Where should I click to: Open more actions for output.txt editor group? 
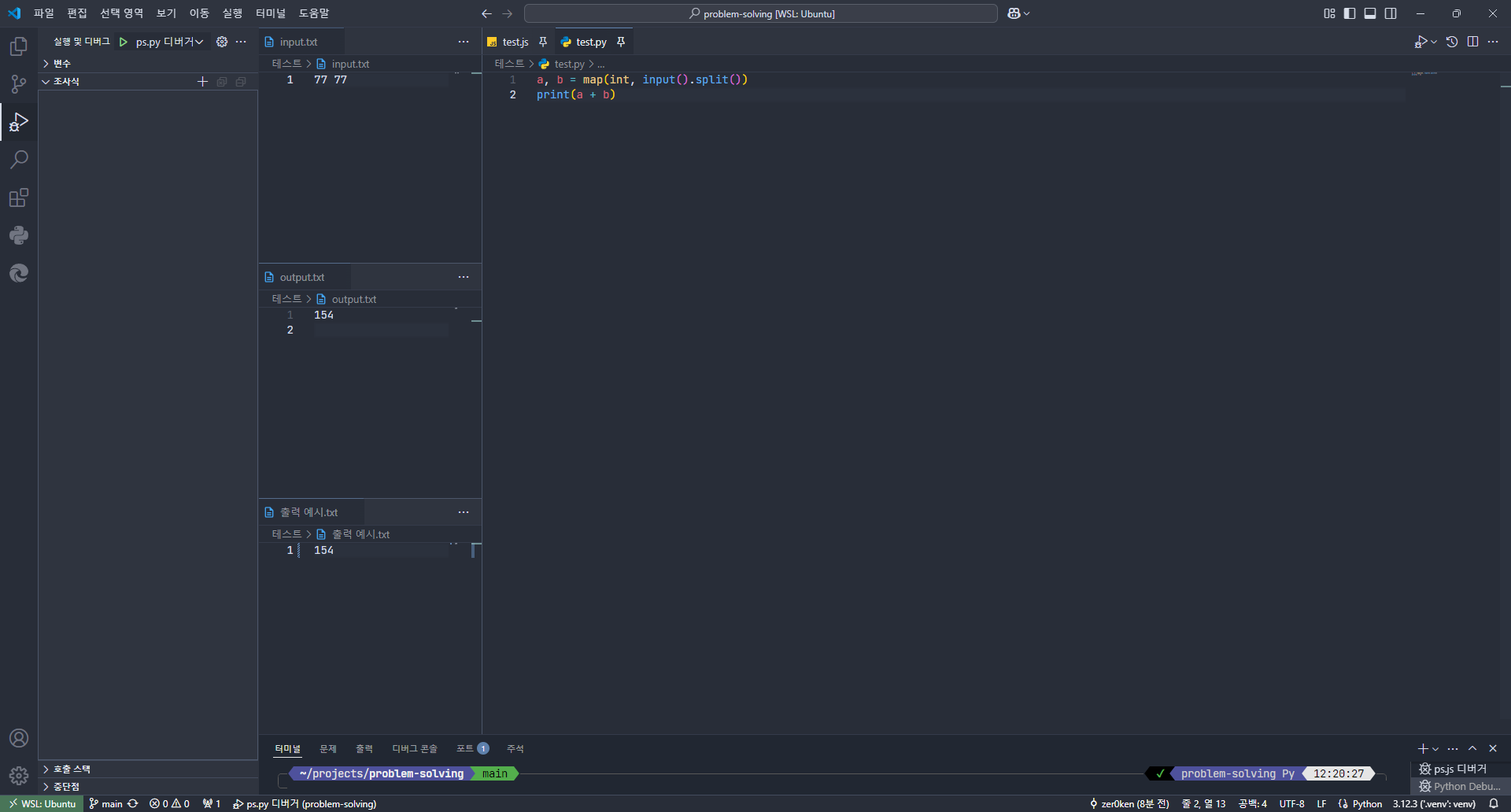464,277
